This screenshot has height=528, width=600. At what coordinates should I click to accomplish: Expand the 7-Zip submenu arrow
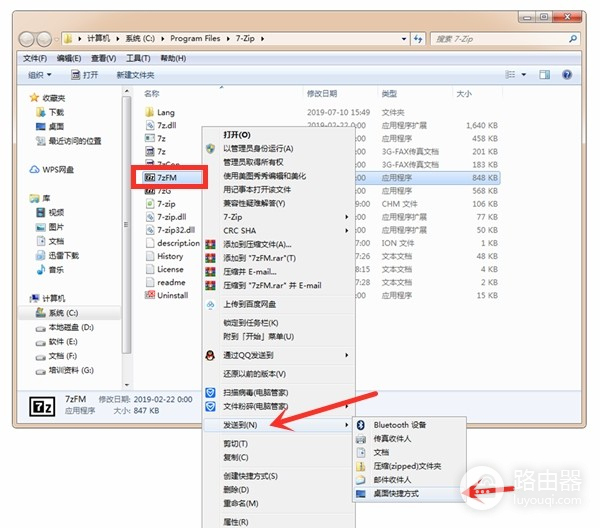347,217
